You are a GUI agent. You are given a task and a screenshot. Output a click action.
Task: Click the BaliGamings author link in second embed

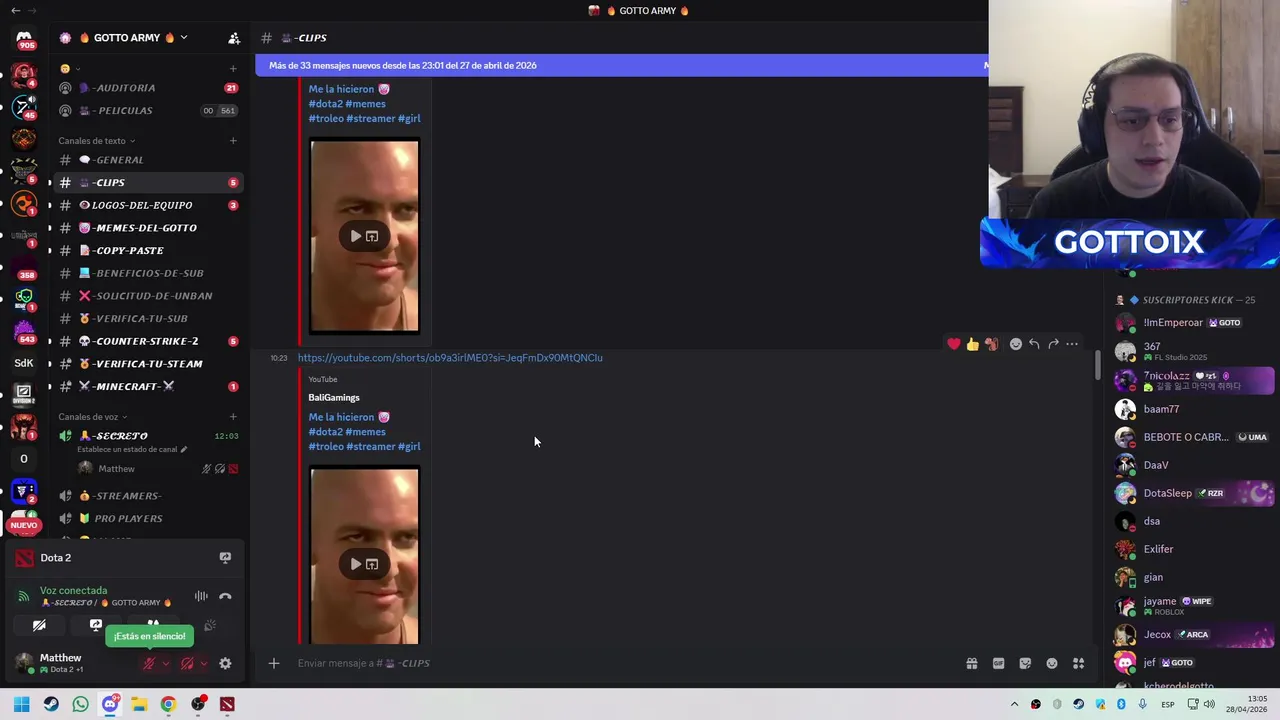point(333,398)
